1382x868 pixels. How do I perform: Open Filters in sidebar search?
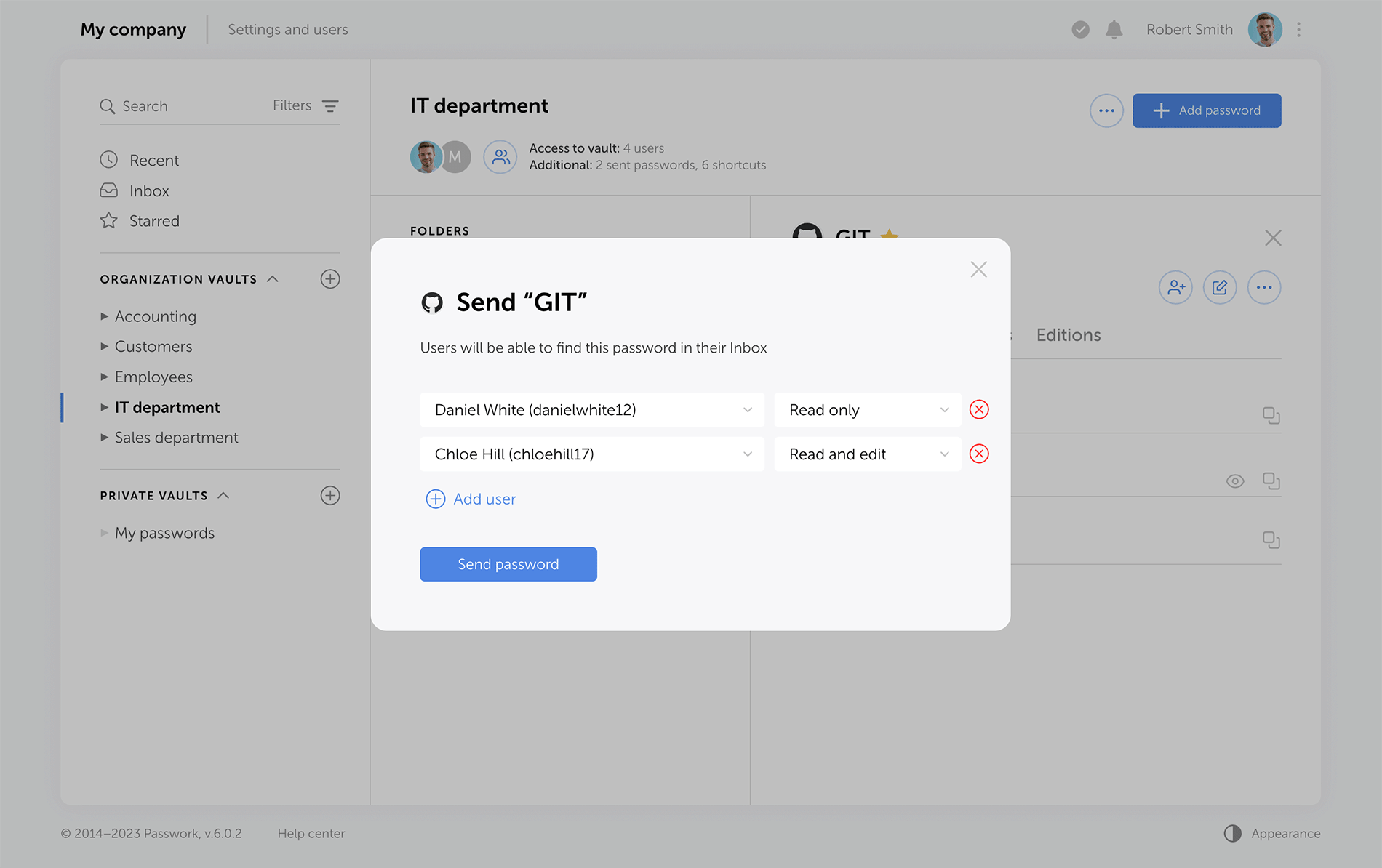(x=305, y=106)
